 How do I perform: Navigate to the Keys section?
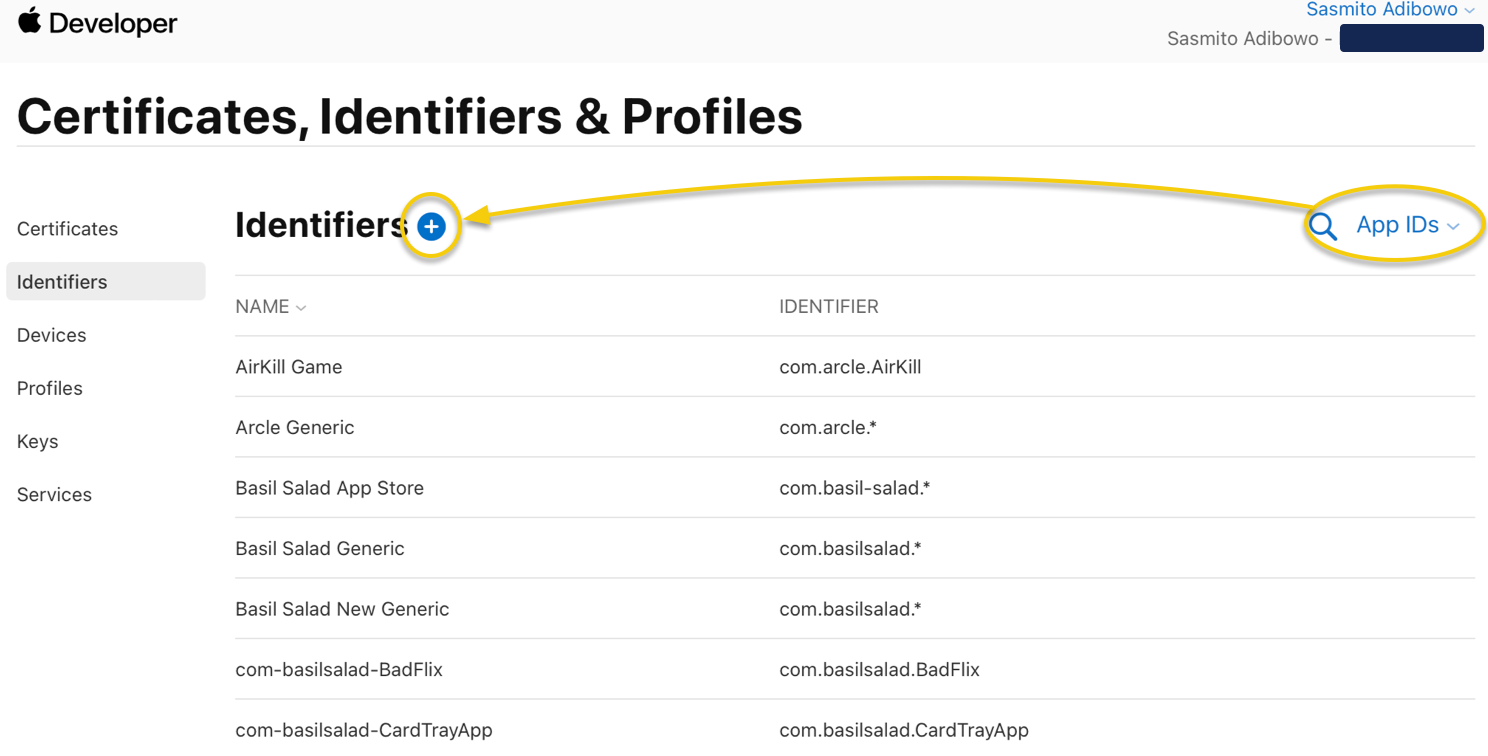(x=38, y=441)
